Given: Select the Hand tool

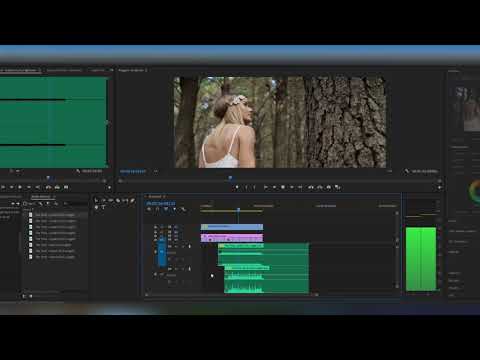Looking at the screenshot, I should [x=96, y=207].
